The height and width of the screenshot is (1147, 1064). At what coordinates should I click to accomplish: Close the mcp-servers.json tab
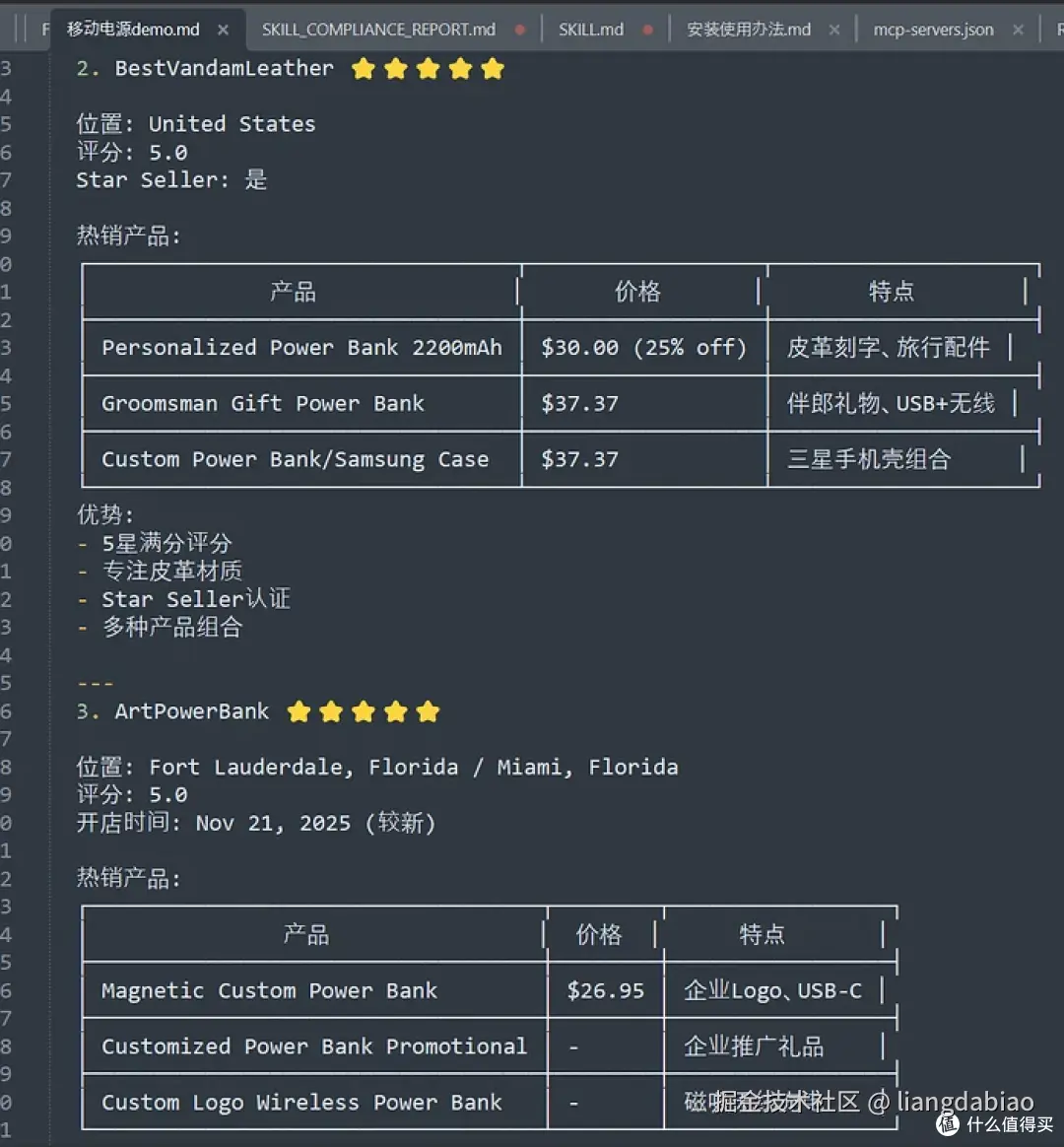pos(1018,30)
